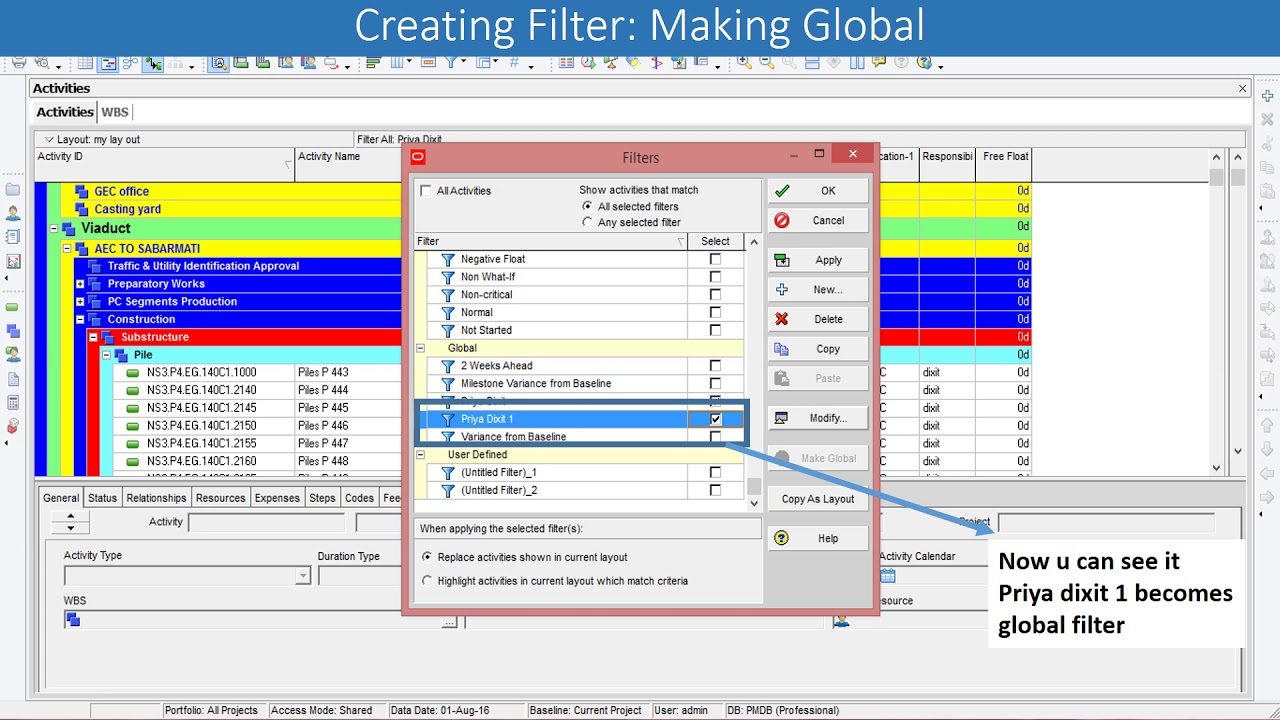Collapse the User Defined filter group
Viewport: 1280px width, 720px height.
(x=421, y=455)
